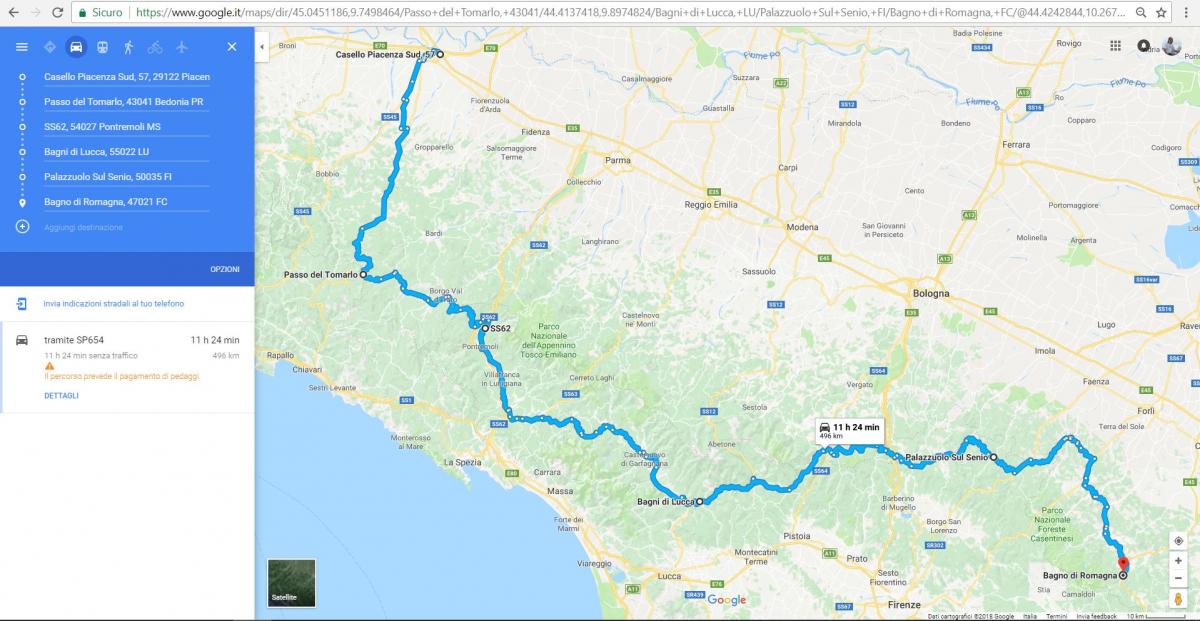1200x621 pixels.
Task: Zoom out on the map
Action: coord(1178,579)
